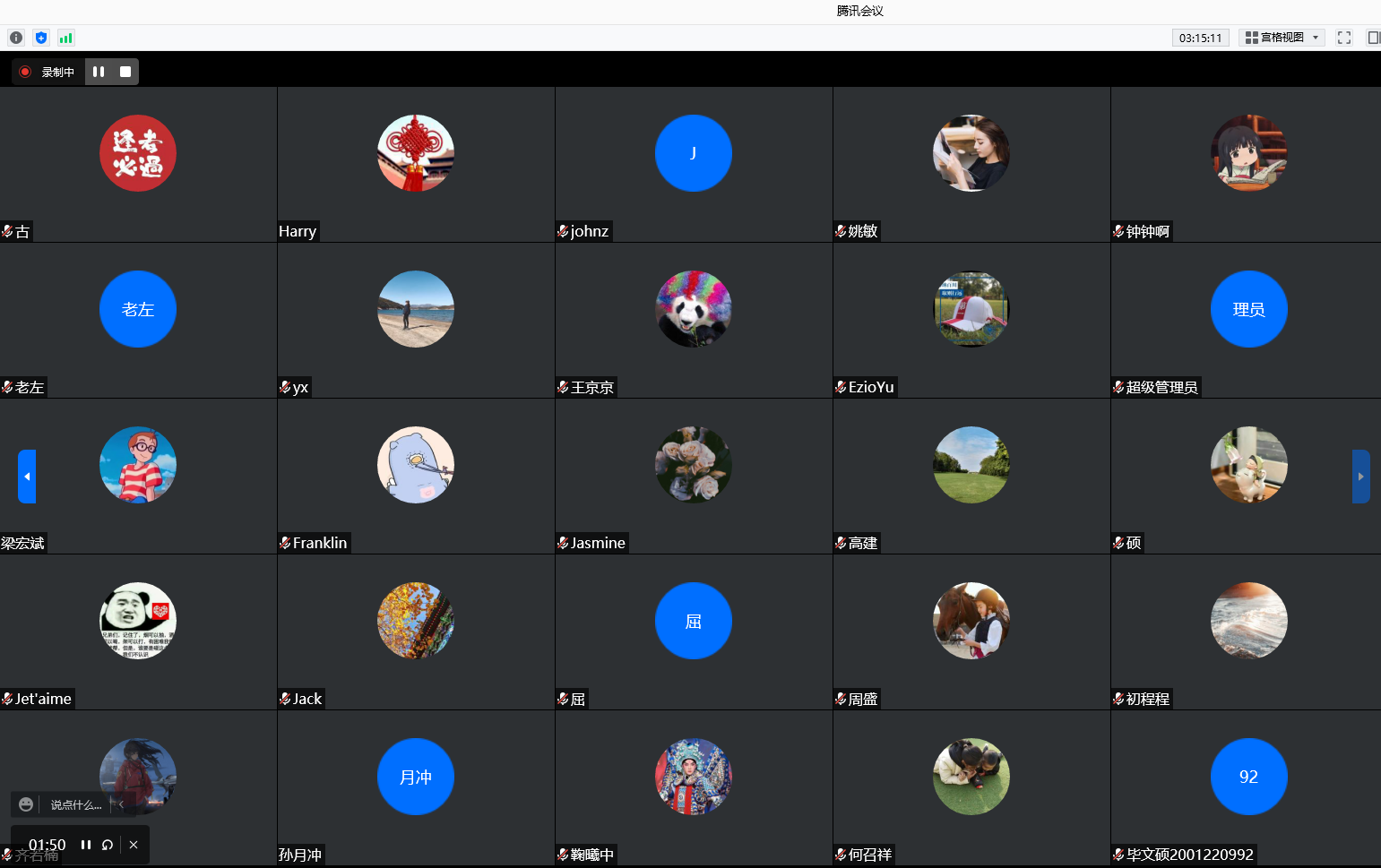Select the 王京京 panda avatar tile
The image size is (1381, 868).
[x=693, y=310]
